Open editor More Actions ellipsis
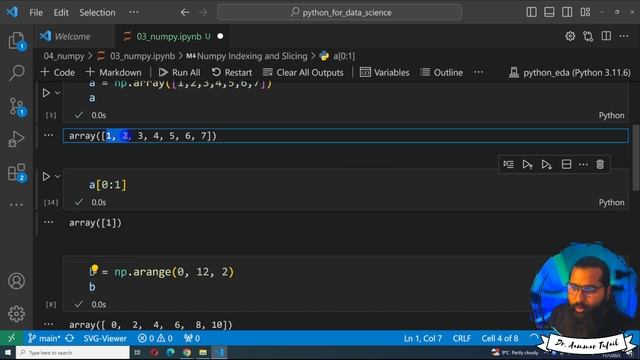The height and width of the screenshot is (360, 640). [x=624, y=36]
